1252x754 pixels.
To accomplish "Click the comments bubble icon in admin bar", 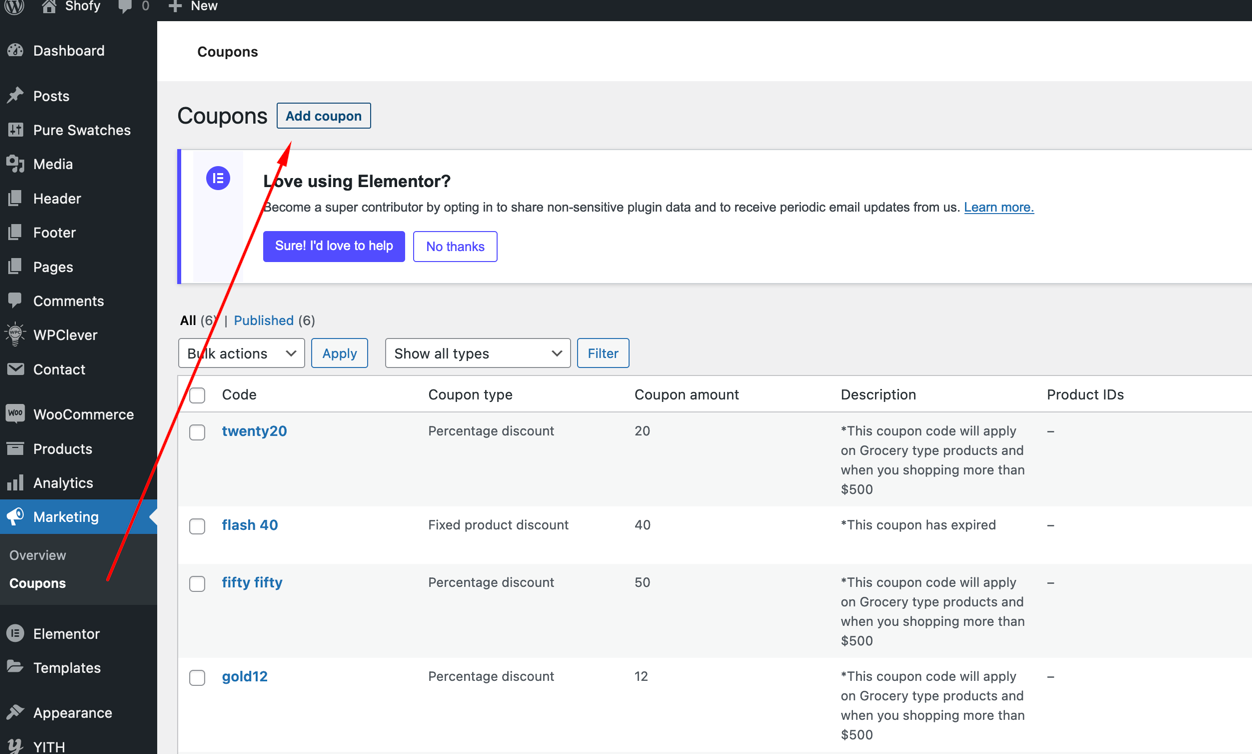I will click(x=125, y=7).
